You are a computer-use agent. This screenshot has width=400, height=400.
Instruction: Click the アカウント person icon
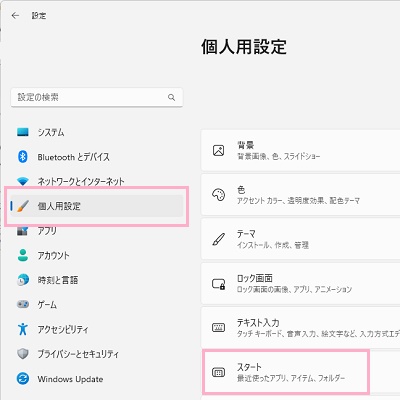[x=23, y=255]
